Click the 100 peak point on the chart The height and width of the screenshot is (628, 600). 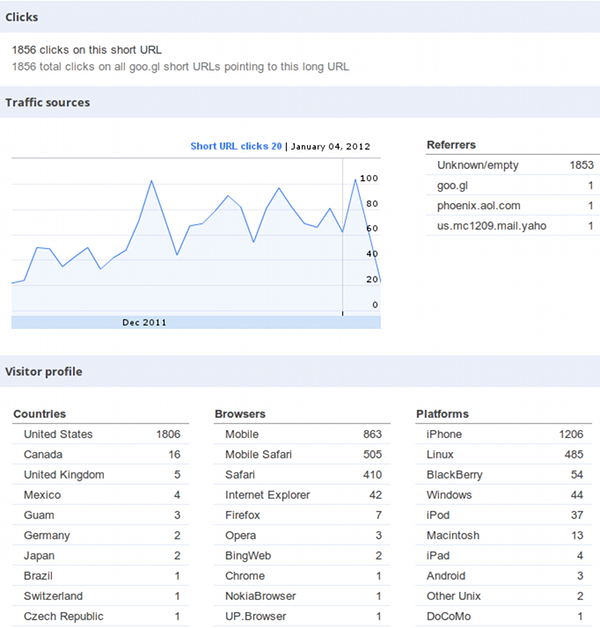point(355,179)
